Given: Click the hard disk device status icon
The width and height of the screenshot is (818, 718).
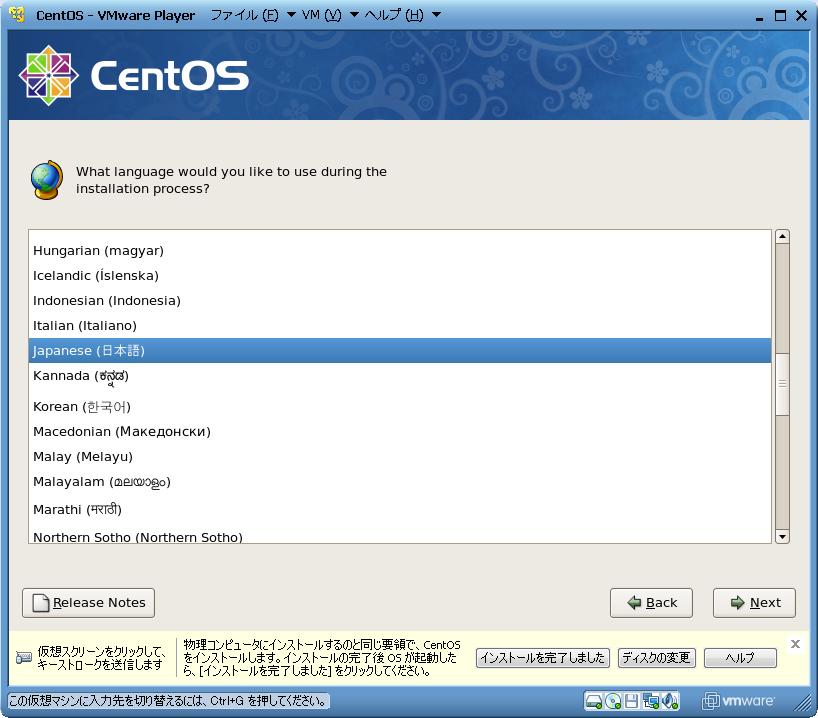Looking at the screenshot, I should (594, 701).
